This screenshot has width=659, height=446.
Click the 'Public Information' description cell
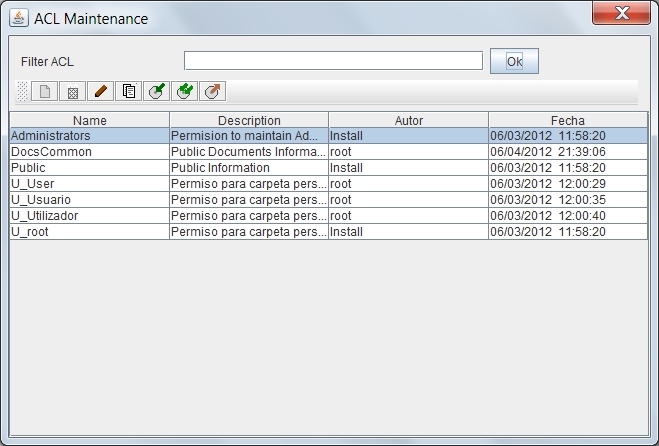pos(249,168)
